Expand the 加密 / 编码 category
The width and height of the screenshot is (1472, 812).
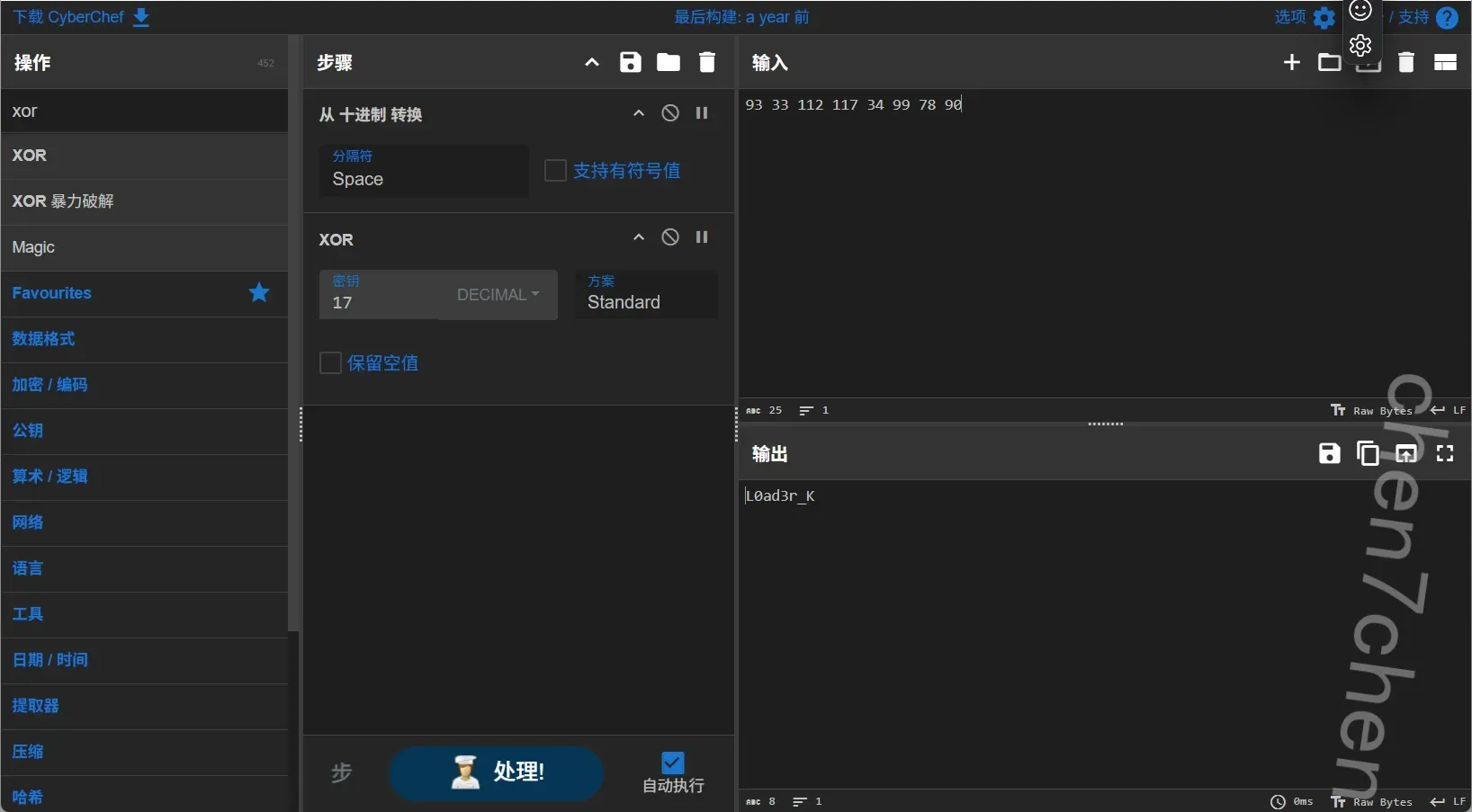144,385
